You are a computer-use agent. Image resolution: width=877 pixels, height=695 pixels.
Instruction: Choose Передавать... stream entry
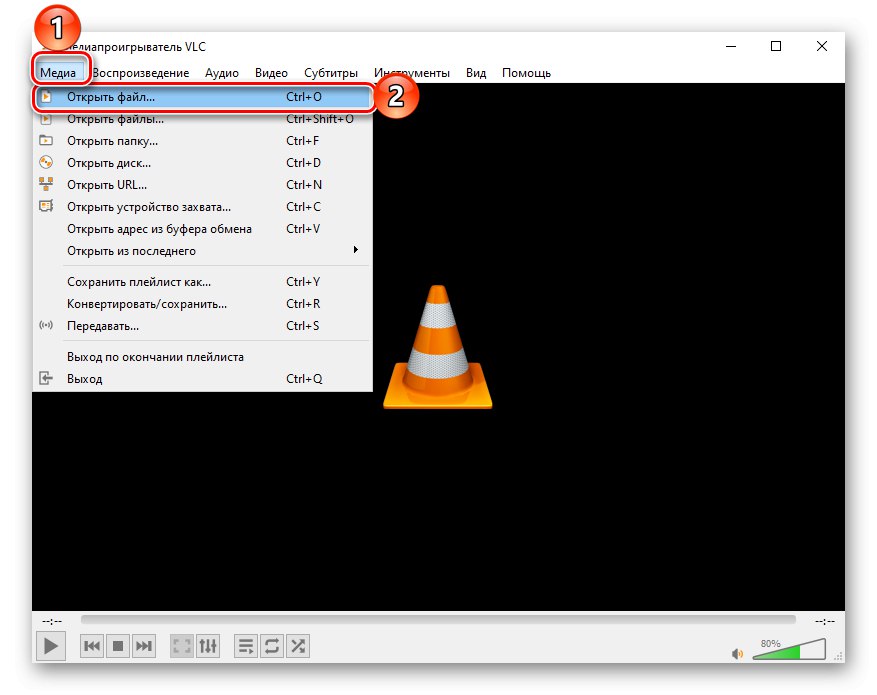202,325
